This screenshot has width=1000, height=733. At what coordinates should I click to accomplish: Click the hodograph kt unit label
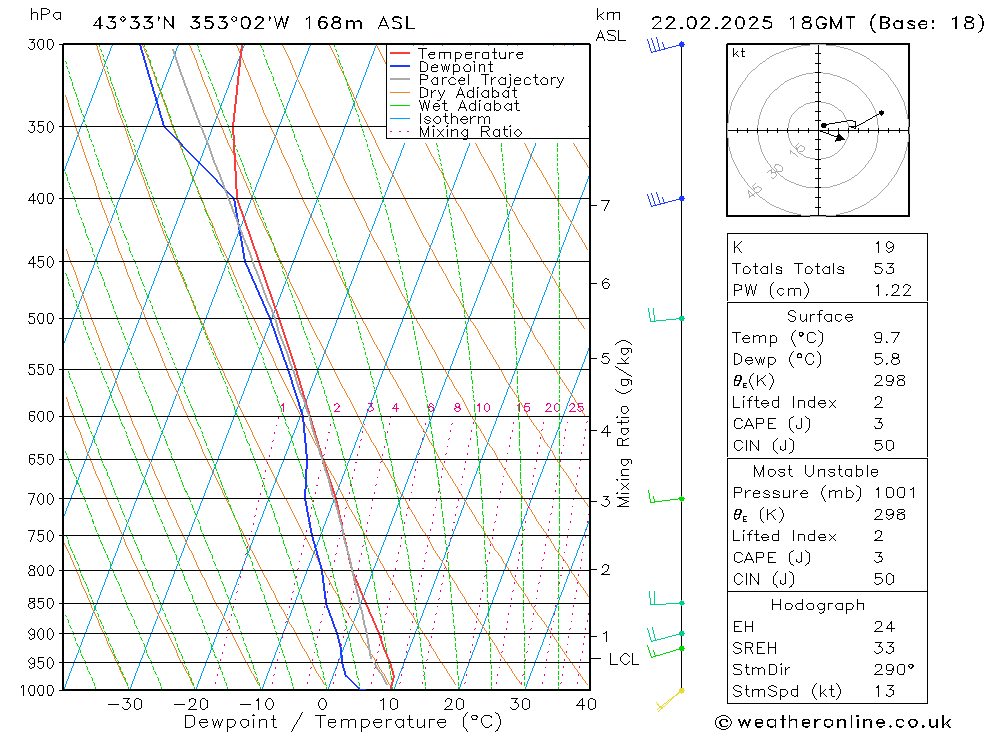click(x=739, y=53)
